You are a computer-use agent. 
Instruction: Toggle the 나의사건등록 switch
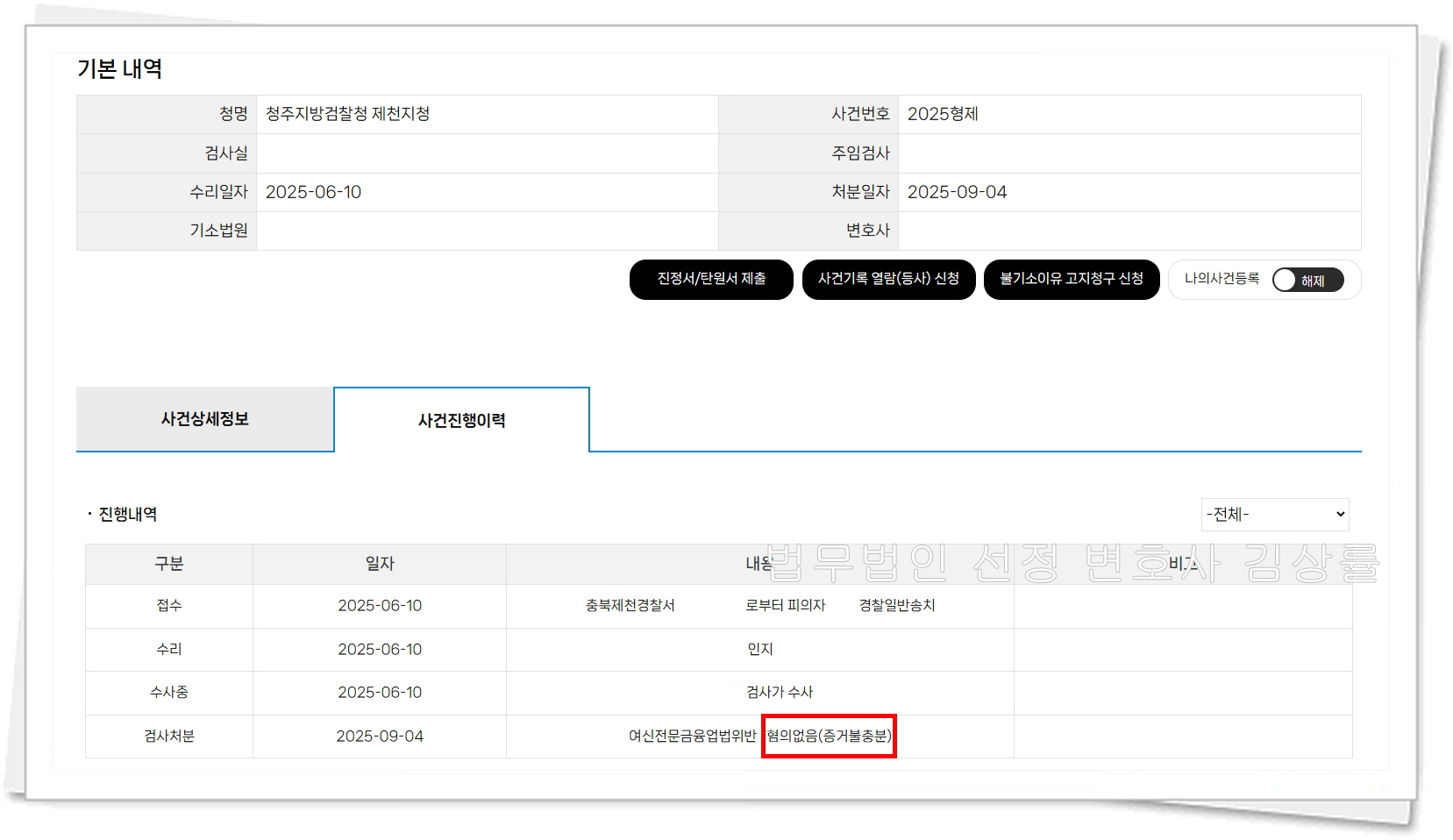[x=1307, y=281]
